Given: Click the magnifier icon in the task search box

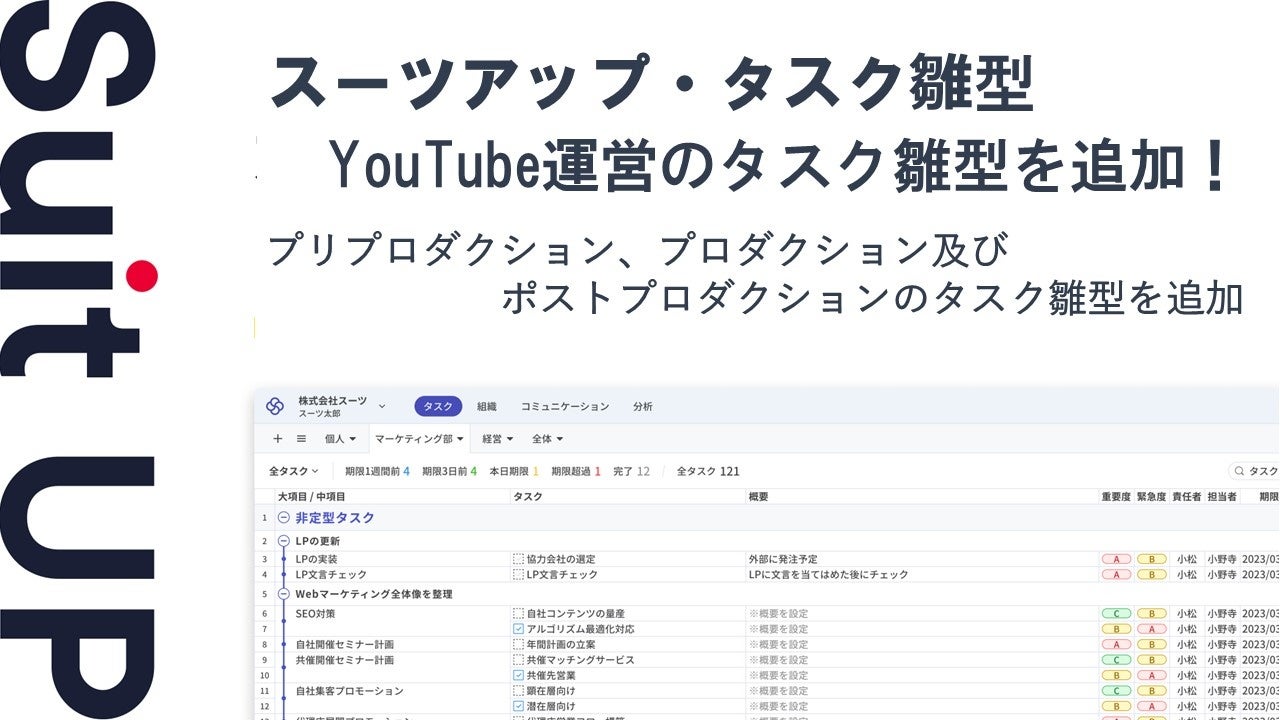Looking at the screenshot, I should 1239,471.
